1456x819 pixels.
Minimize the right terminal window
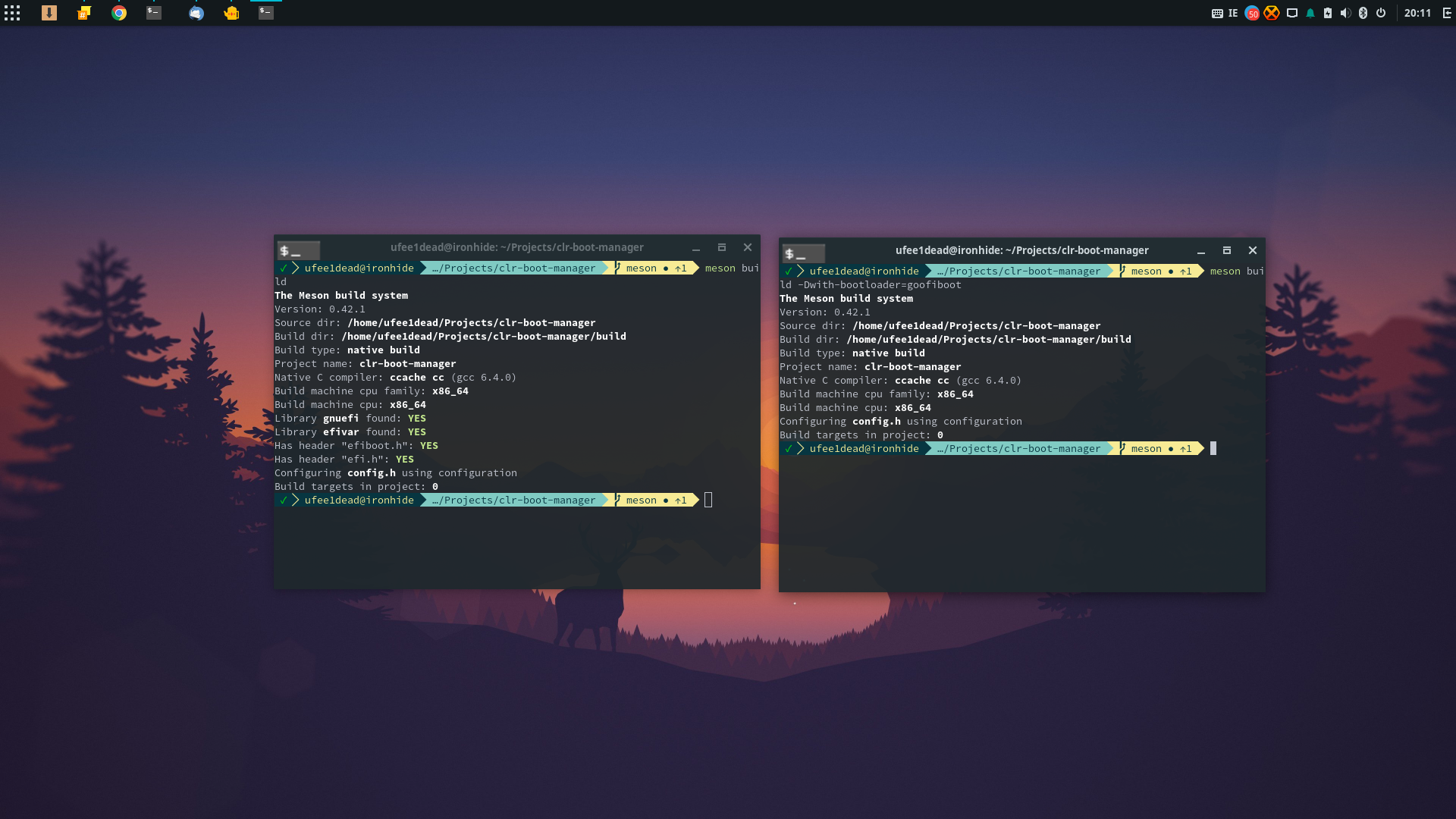pyautogui.click(x=1201, y=251)
